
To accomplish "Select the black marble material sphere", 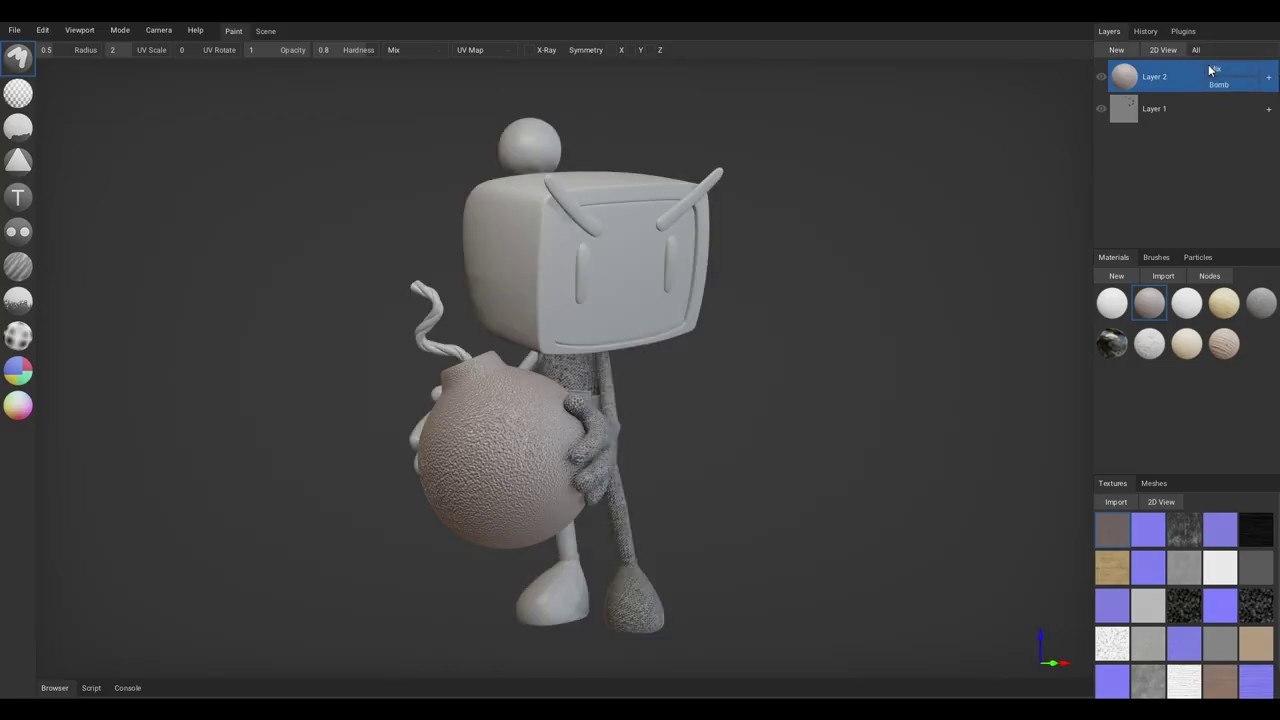I will point(1112,344).
